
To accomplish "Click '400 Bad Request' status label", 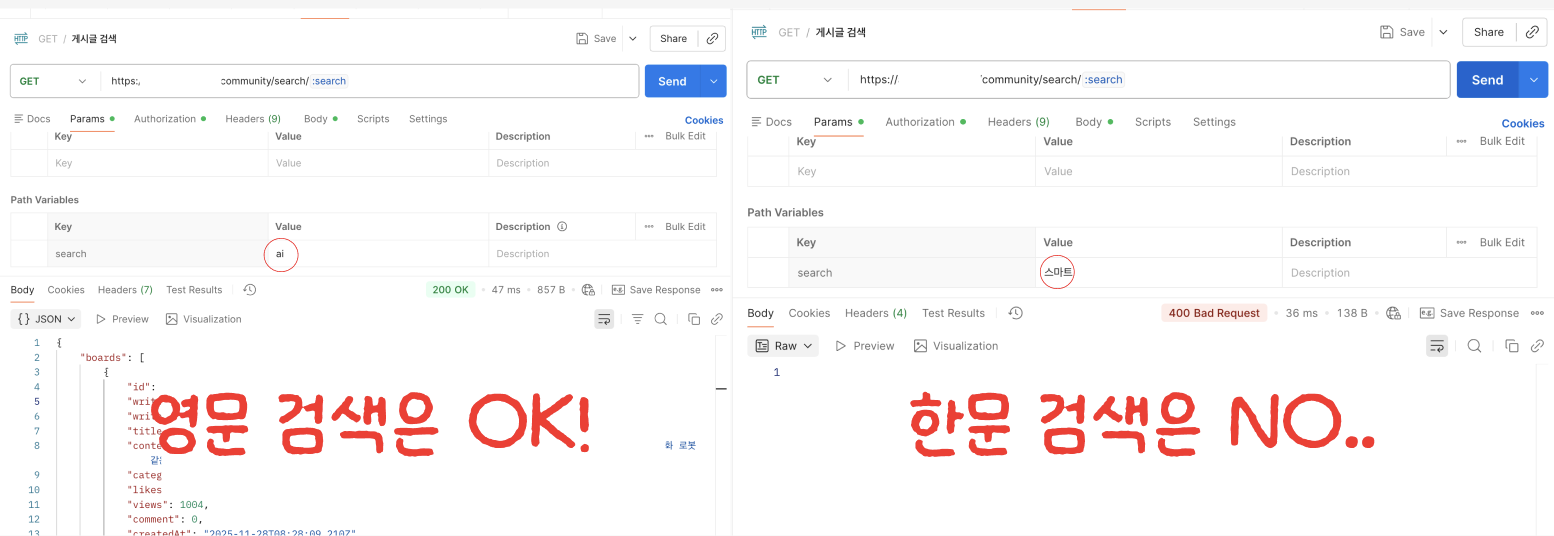I will pyautogui.click(x=1214, y=313).
